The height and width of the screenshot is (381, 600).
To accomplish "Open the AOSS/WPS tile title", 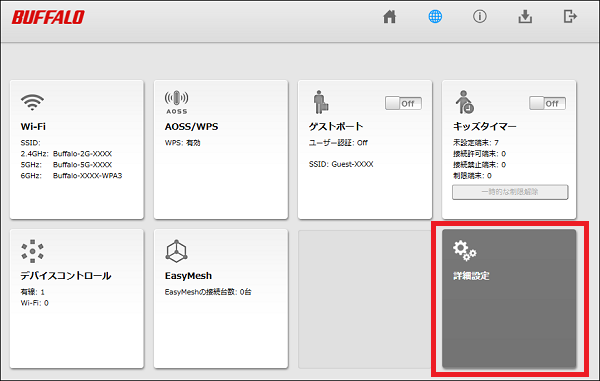I will tap(191, 127).
